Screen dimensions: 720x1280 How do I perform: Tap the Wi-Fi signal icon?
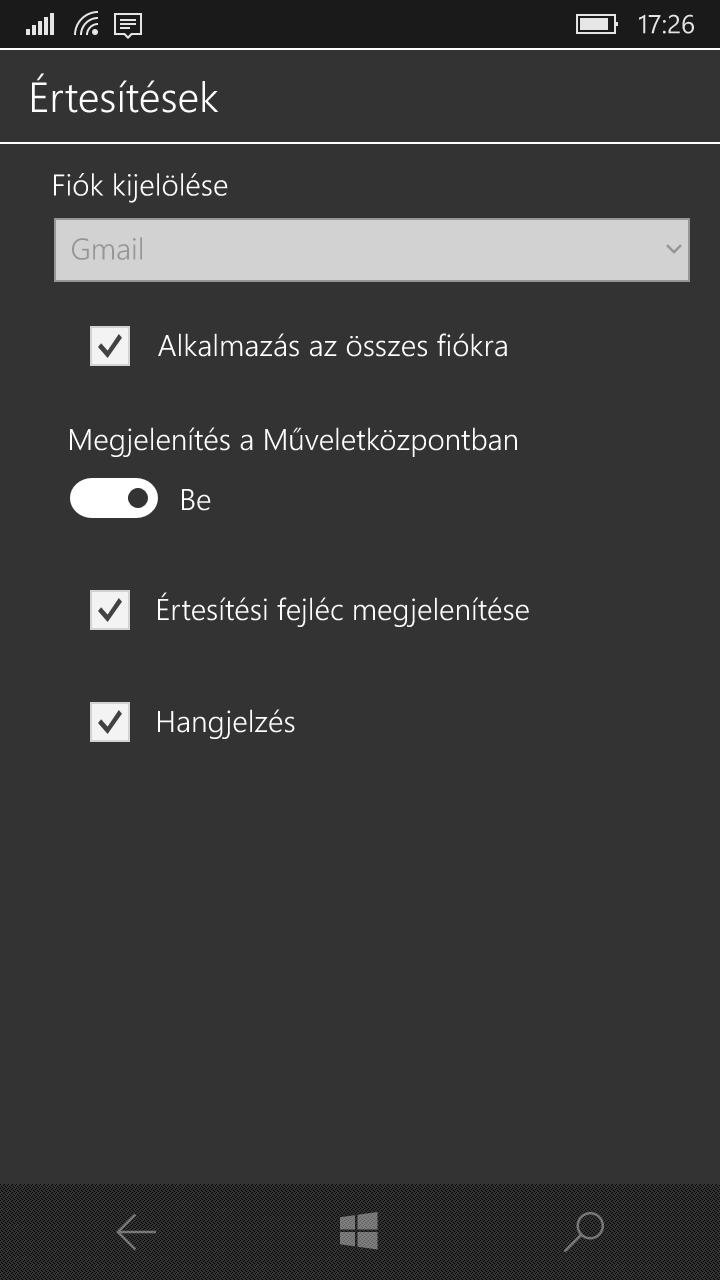pyautogui.click(x=87, y=24)
